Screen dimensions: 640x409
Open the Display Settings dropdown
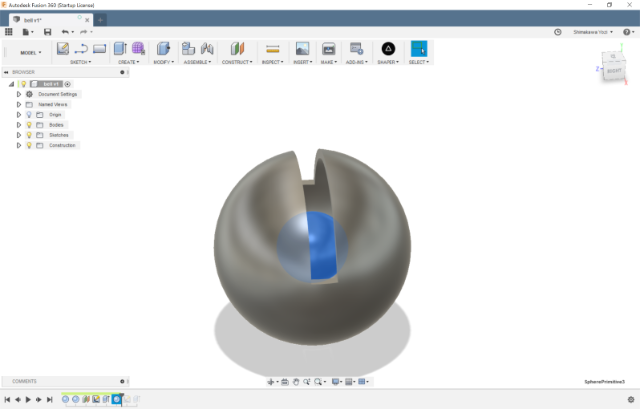click(x=337, y=382)
